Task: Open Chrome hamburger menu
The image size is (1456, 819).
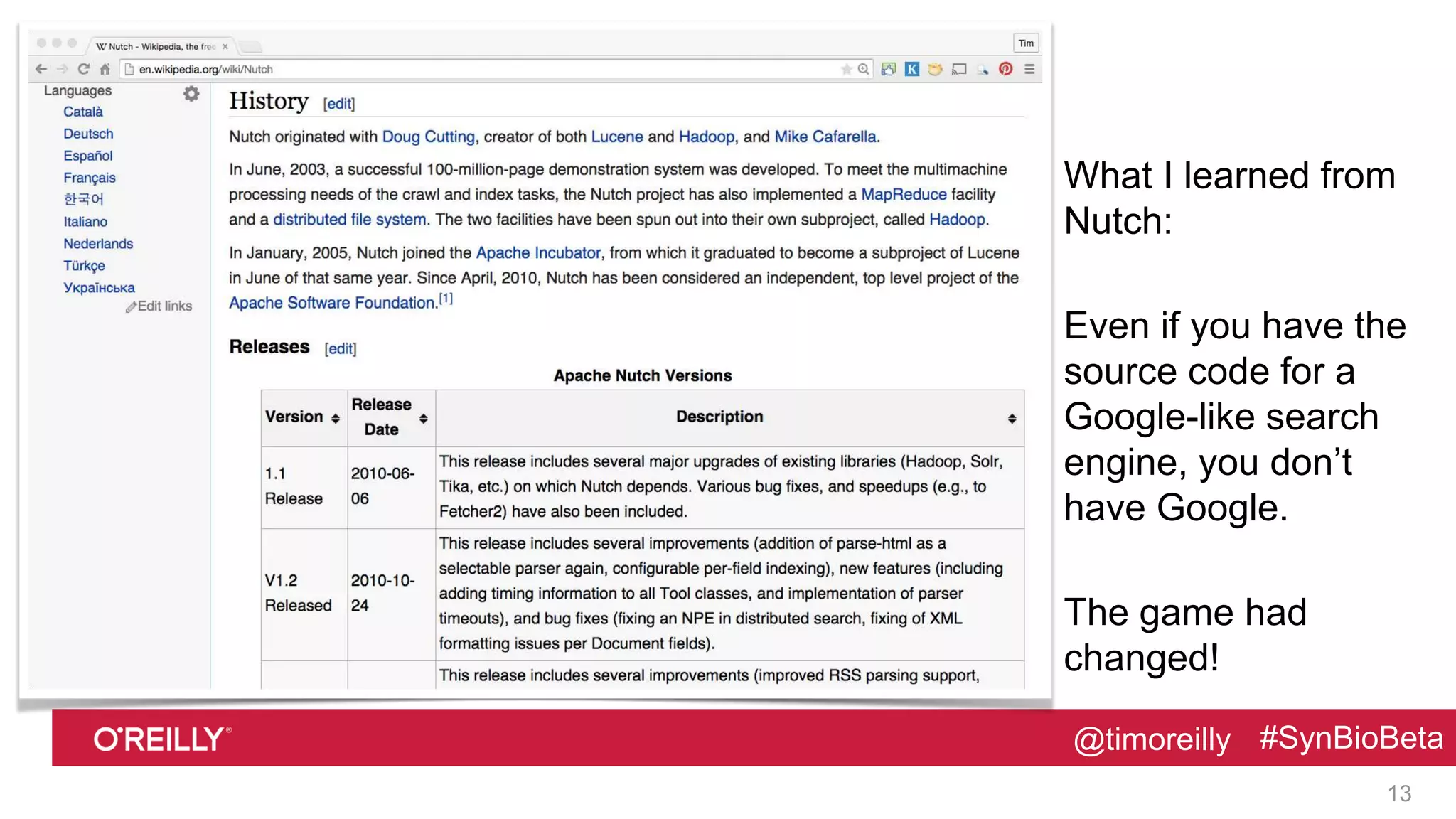Action: 1029,69
